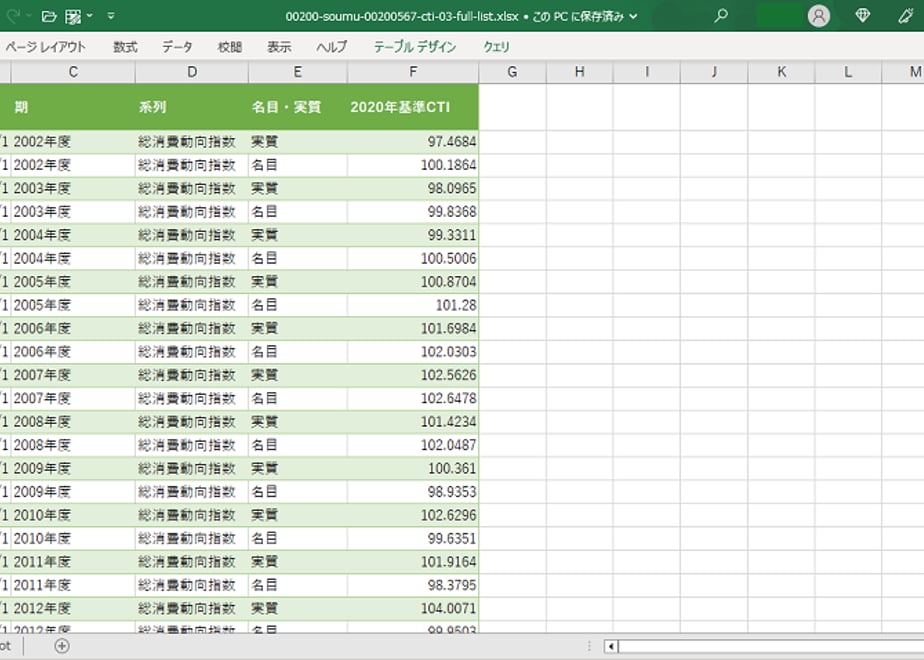Click the 2020年基準CTI header cell

[413, 107]
